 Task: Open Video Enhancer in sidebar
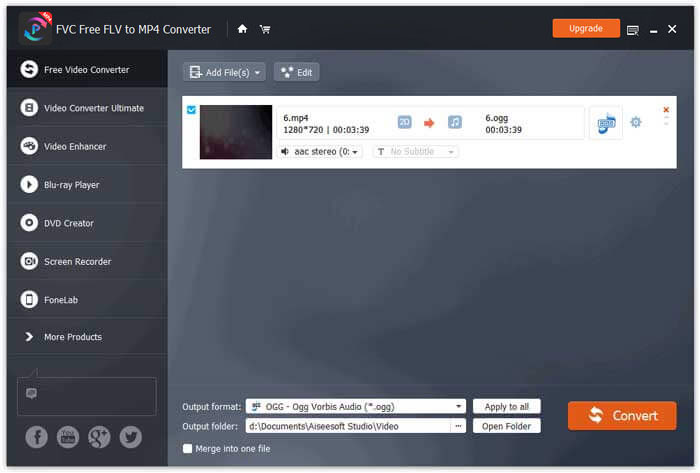(88, 146)
